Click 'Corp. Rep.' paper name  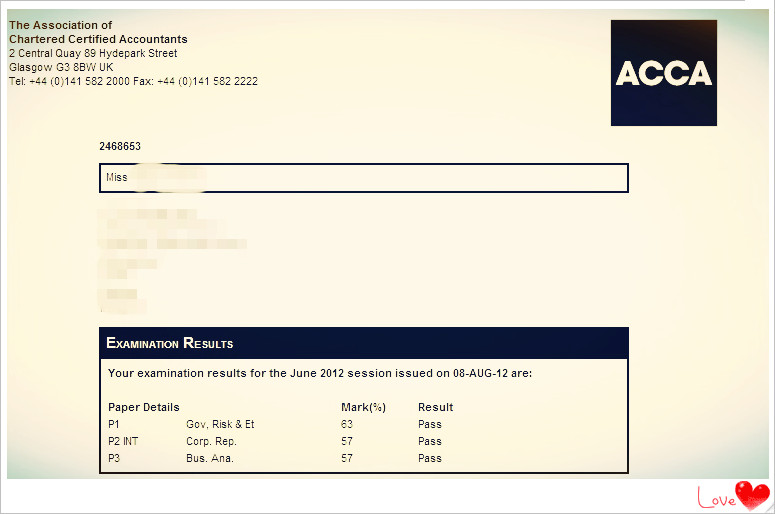tap(211, 441)
